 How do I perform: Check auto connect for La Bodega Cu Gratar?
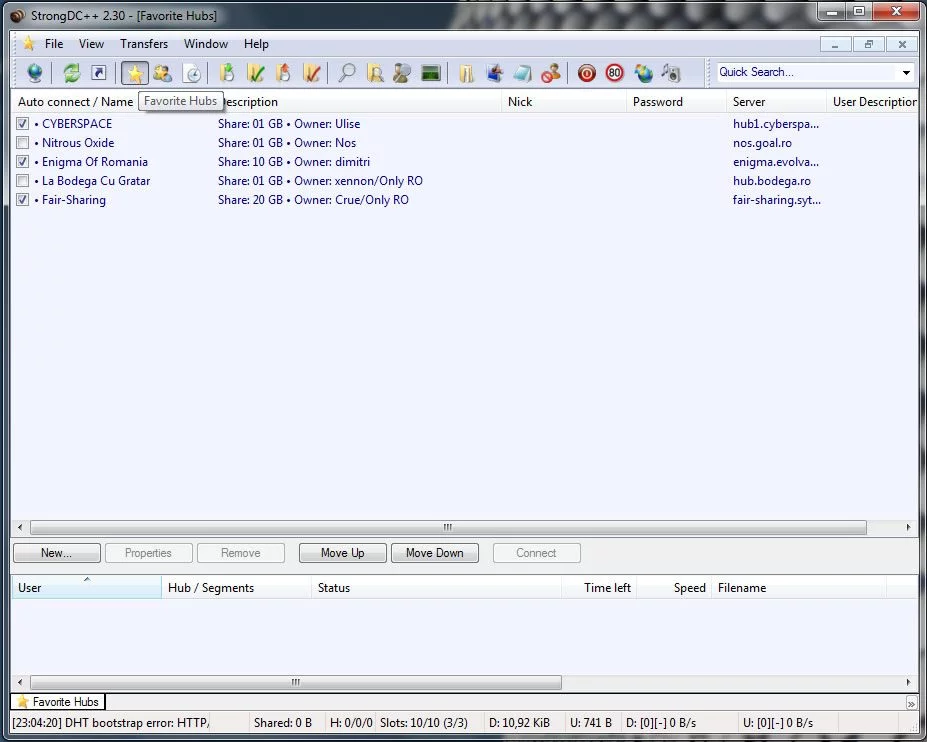(22, 180)
